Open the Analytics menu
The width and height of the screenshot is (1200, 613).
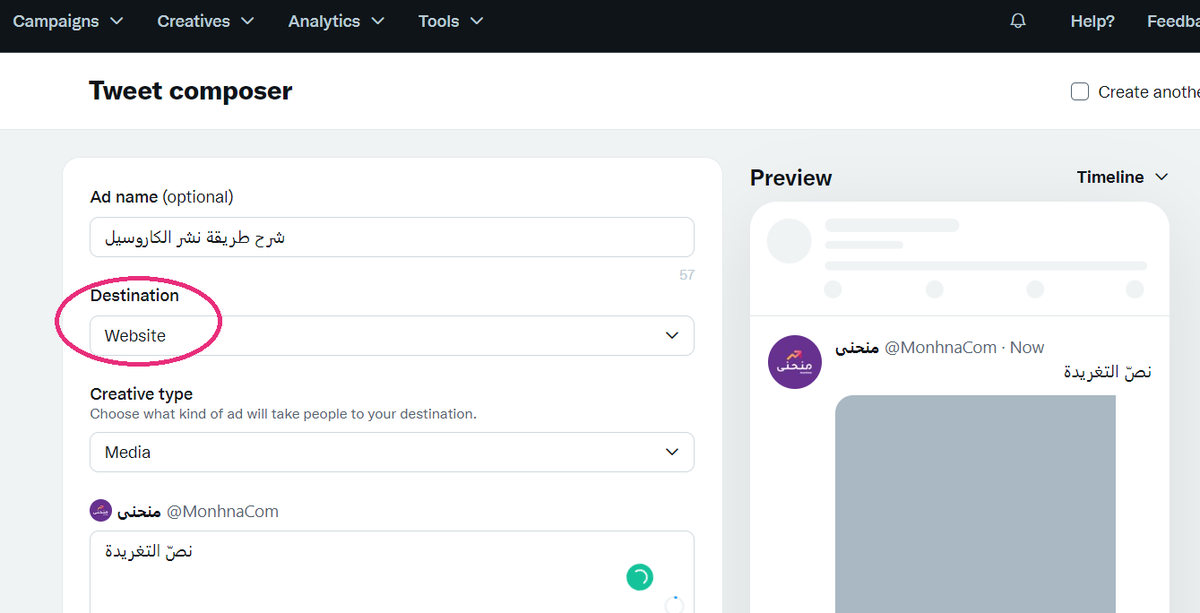336,21
